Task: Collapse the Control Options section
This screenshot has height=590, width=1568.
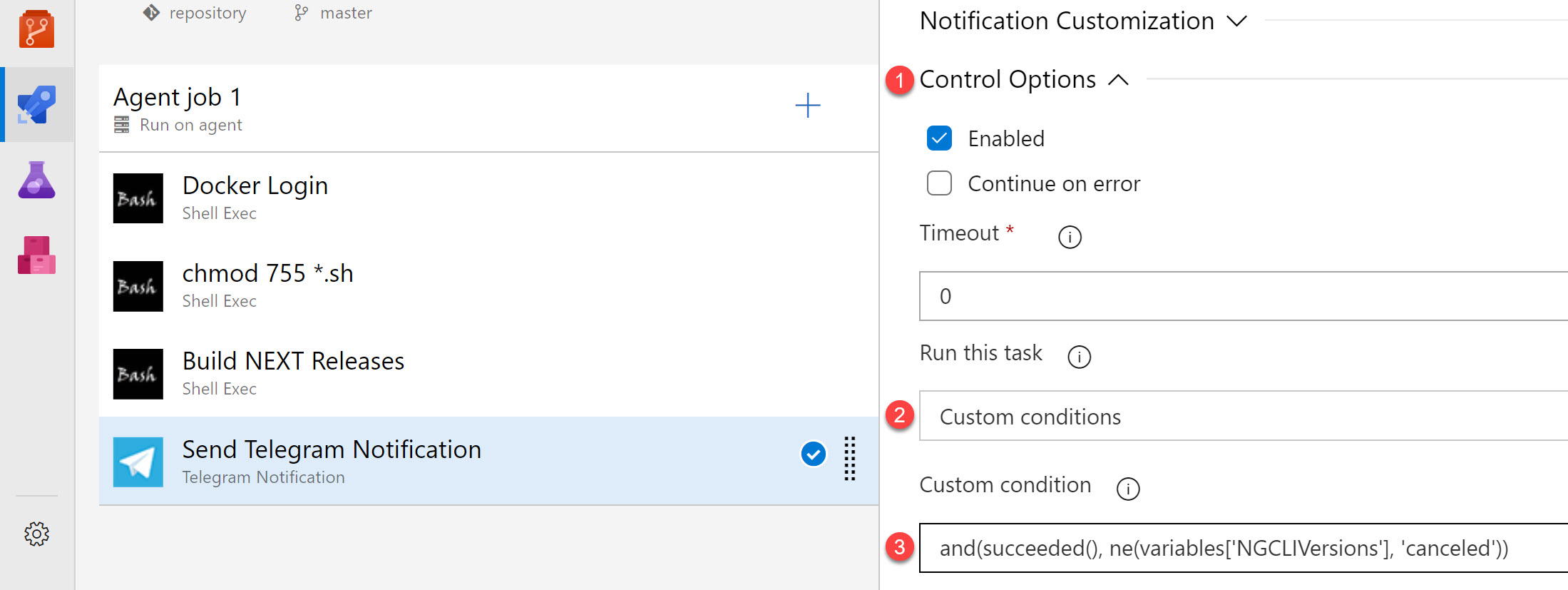Action: pos(1119,80)
